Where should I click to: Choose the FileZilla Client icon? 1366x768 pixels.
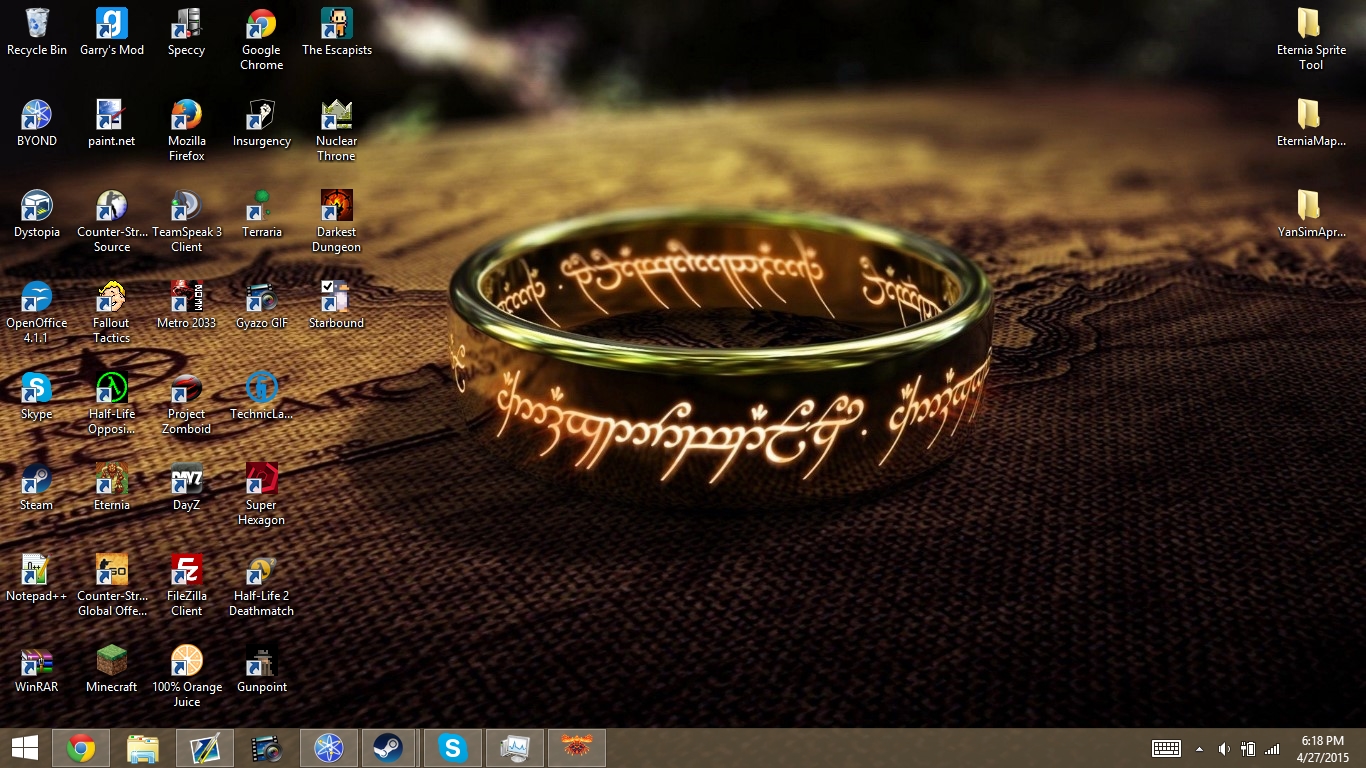tap(186, 586)
